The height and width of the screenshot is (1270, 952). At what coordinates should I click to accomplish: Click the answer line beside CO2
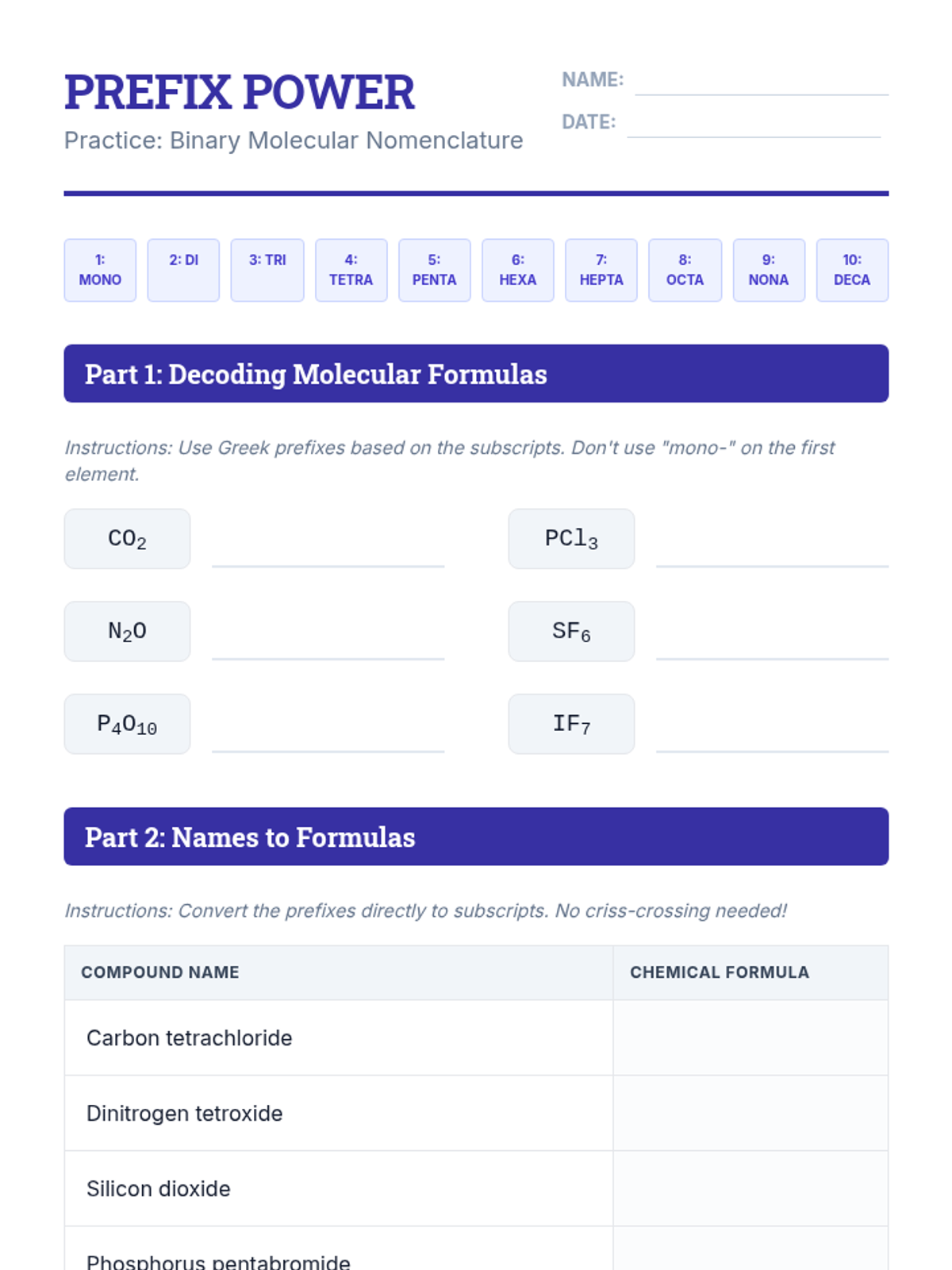pos(328,551)
